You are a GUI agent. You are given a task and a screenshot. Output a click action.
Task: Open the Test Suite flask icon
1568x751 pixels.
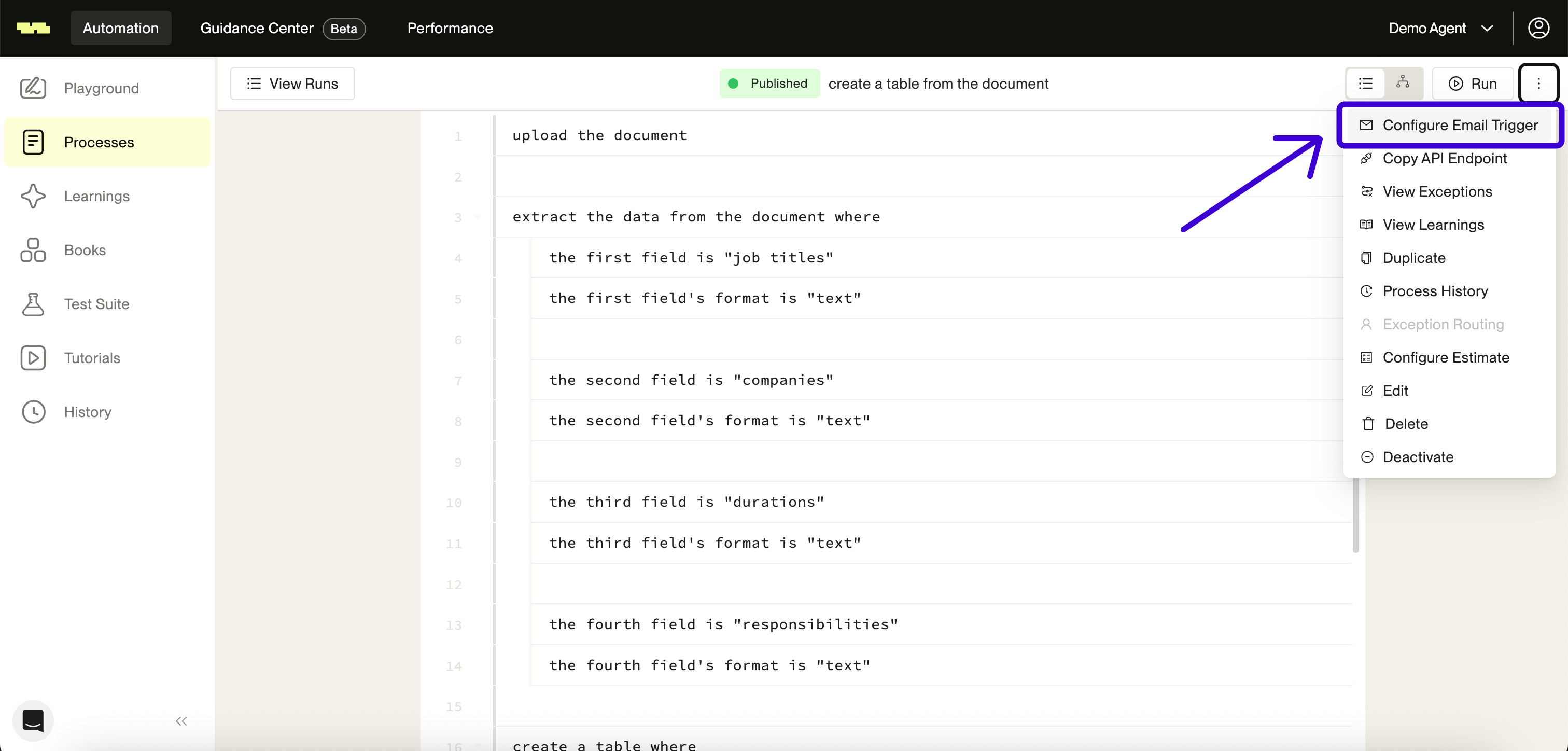33,304
